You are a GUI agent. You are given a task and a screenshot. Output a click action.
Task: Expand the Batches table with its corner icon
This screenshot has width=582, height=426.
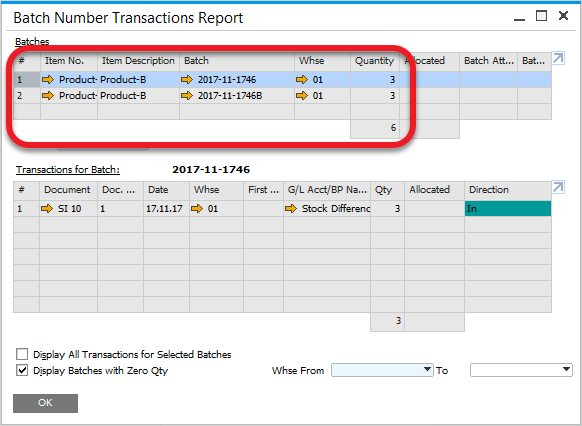point(558,59)
